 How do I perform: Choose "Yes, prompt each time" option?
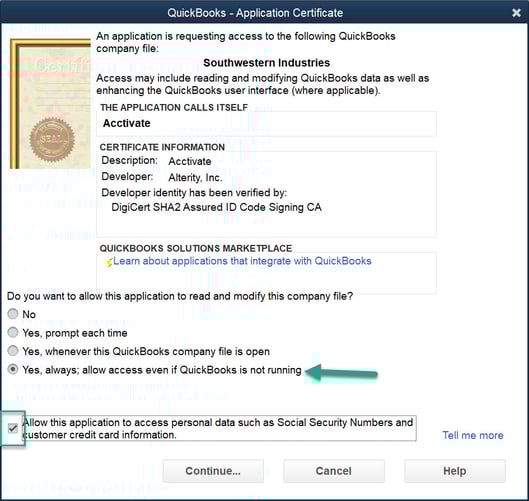(x=13, y=332)
